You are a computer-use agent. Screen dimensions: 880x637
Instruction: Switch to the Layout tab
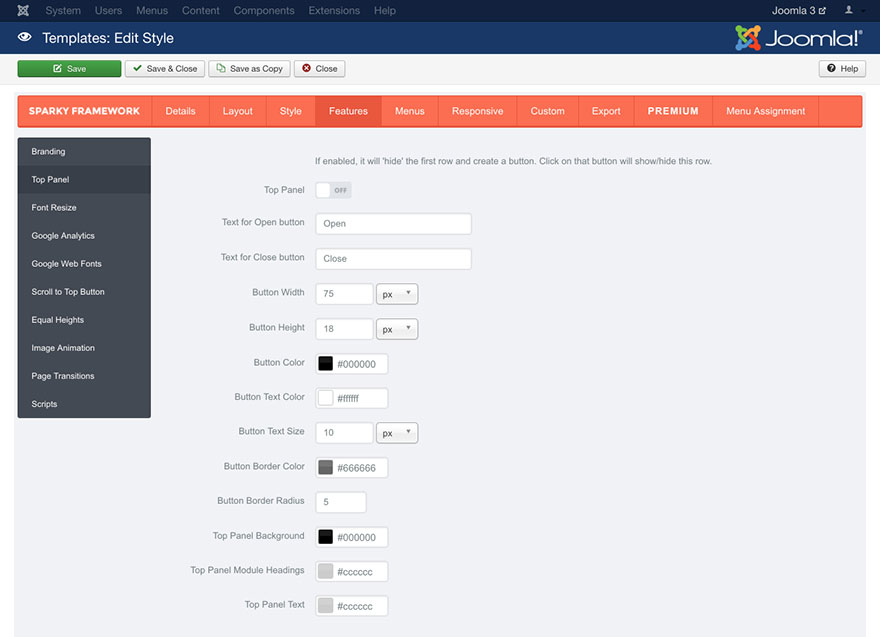(x=237, y=111)
